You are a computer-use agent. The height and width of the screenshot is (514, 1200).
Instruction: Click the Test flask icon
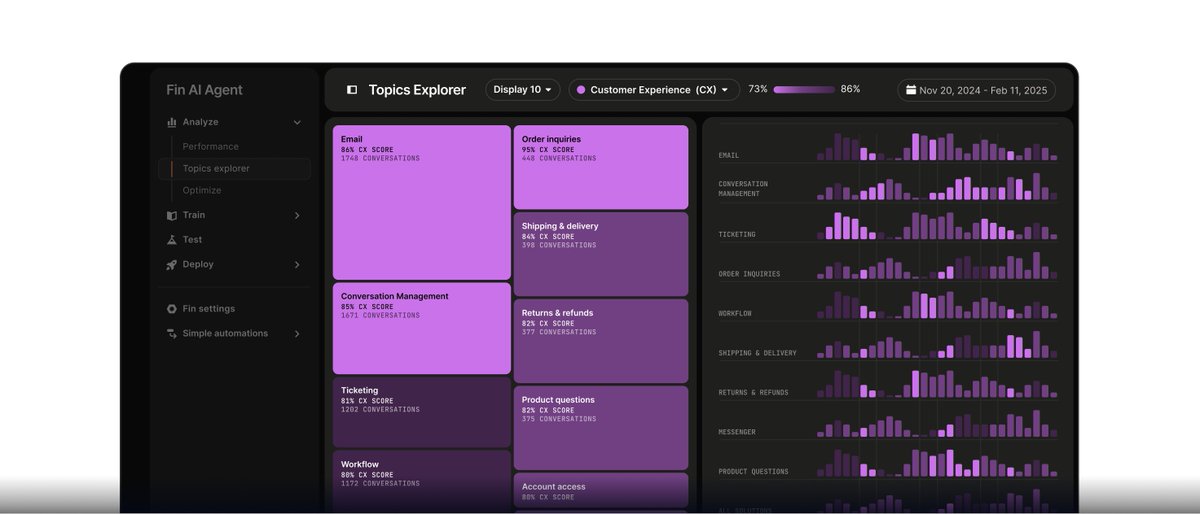pyautogui.click(x=172, y=240)
